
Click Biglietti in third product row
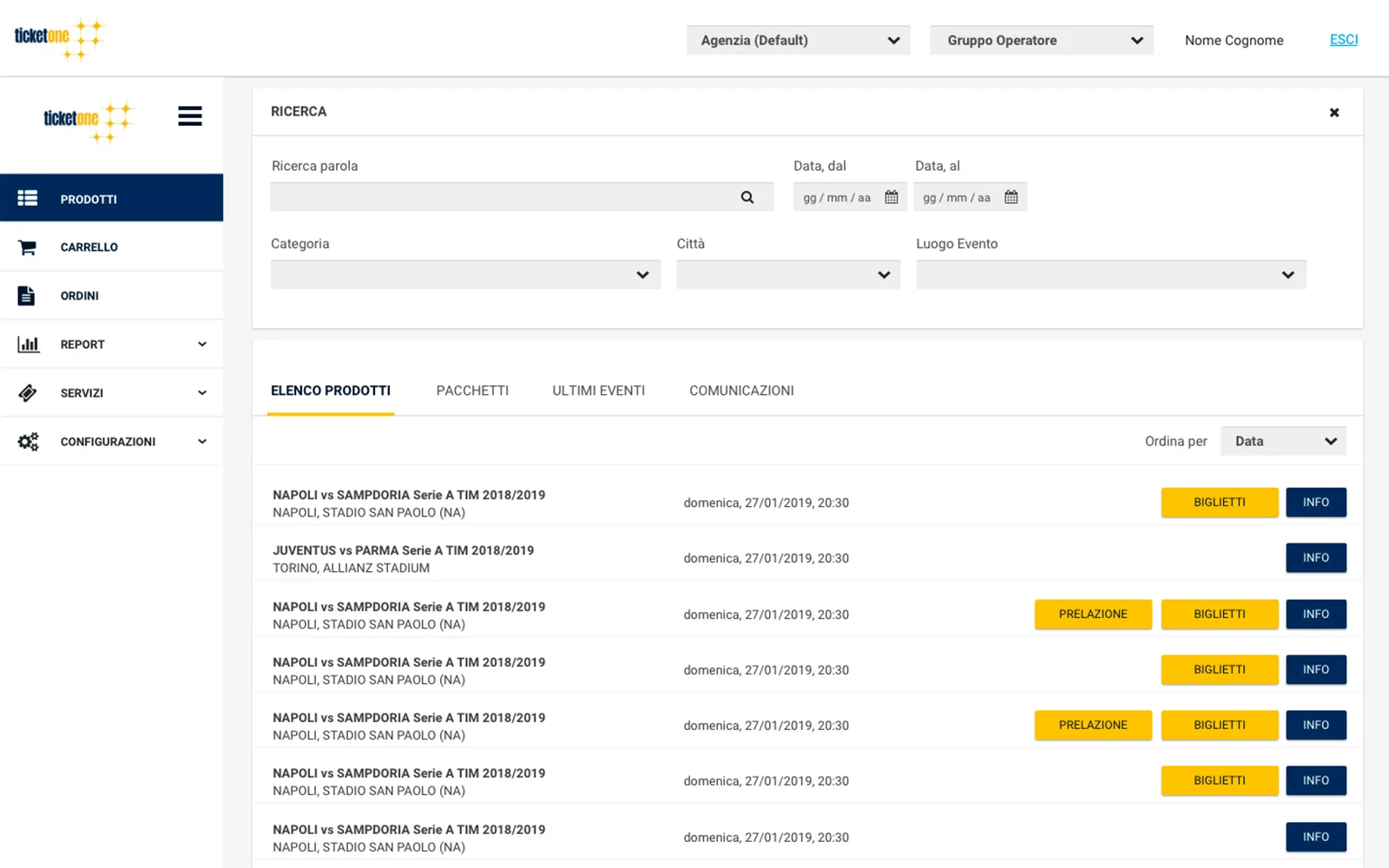[x=1220, y=615]
